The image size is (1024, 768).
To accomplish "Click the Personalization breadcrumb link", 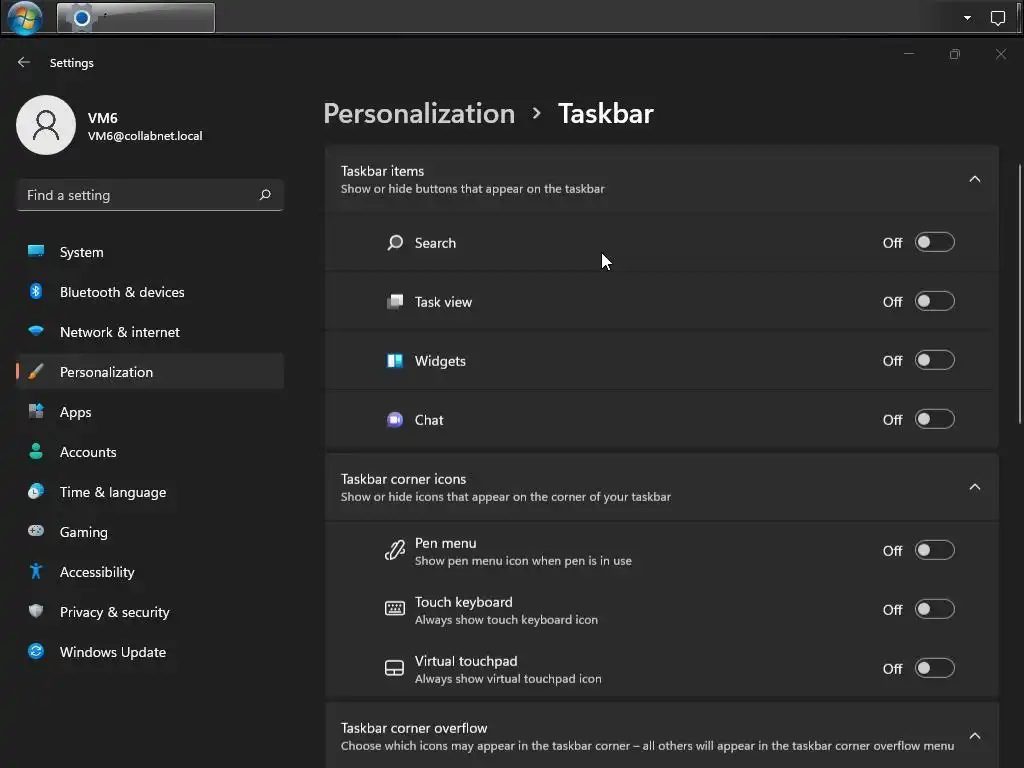I will tap(419, 113).
